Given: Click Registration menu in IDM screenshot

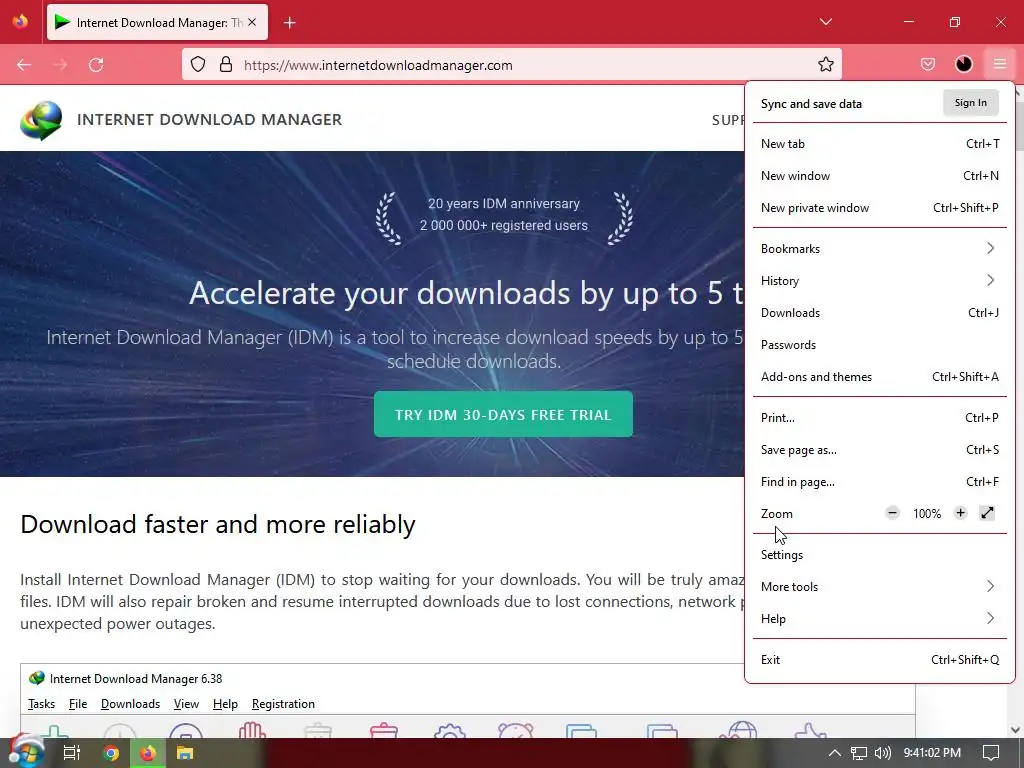Looking at the screenshot, I should click(283, 704).
